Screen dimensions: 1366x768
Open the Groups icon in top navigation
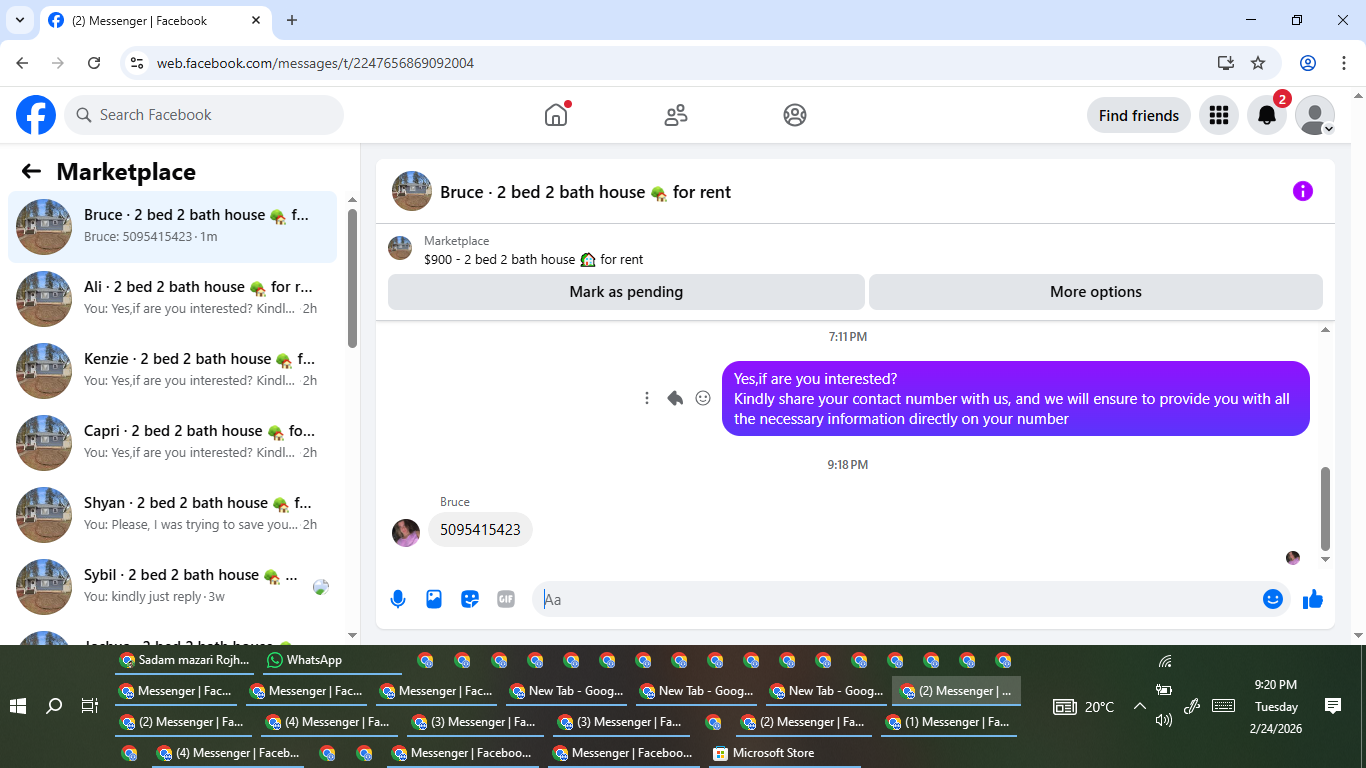point(795,115)
